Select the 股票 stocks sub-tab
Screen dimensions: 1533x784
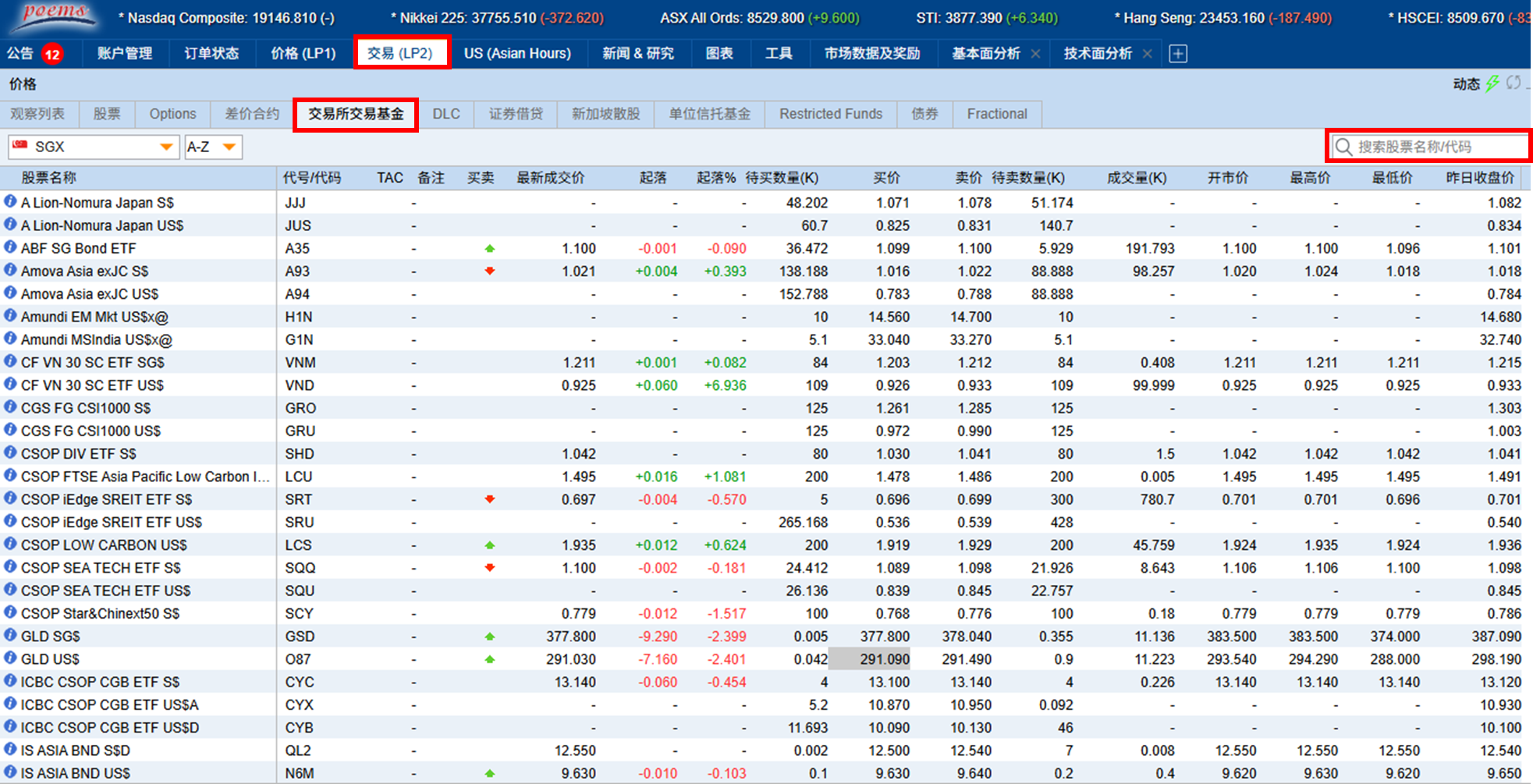click(x=107, y=114)
